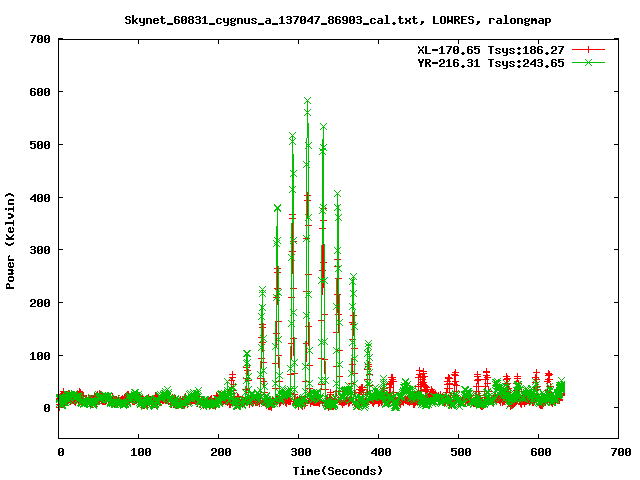Click the 600 label on y-axis
The height and width of the screenshot is (480, 640).
click(40, 92)
